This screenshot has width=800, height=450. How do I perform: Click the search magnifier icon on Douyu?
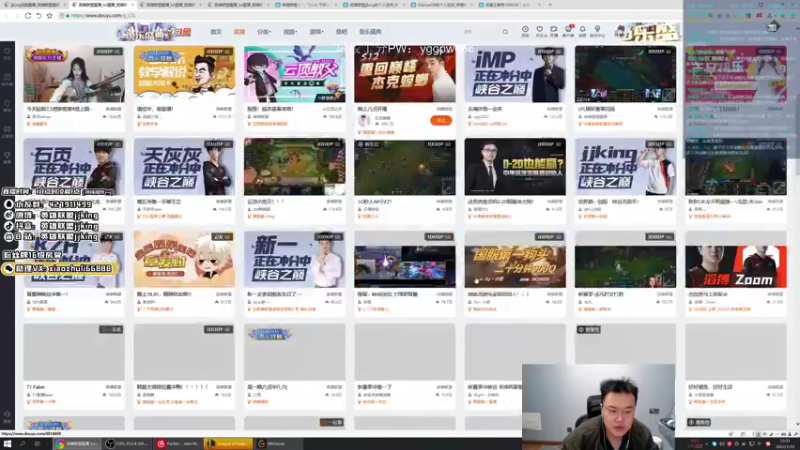click(505, 32)
